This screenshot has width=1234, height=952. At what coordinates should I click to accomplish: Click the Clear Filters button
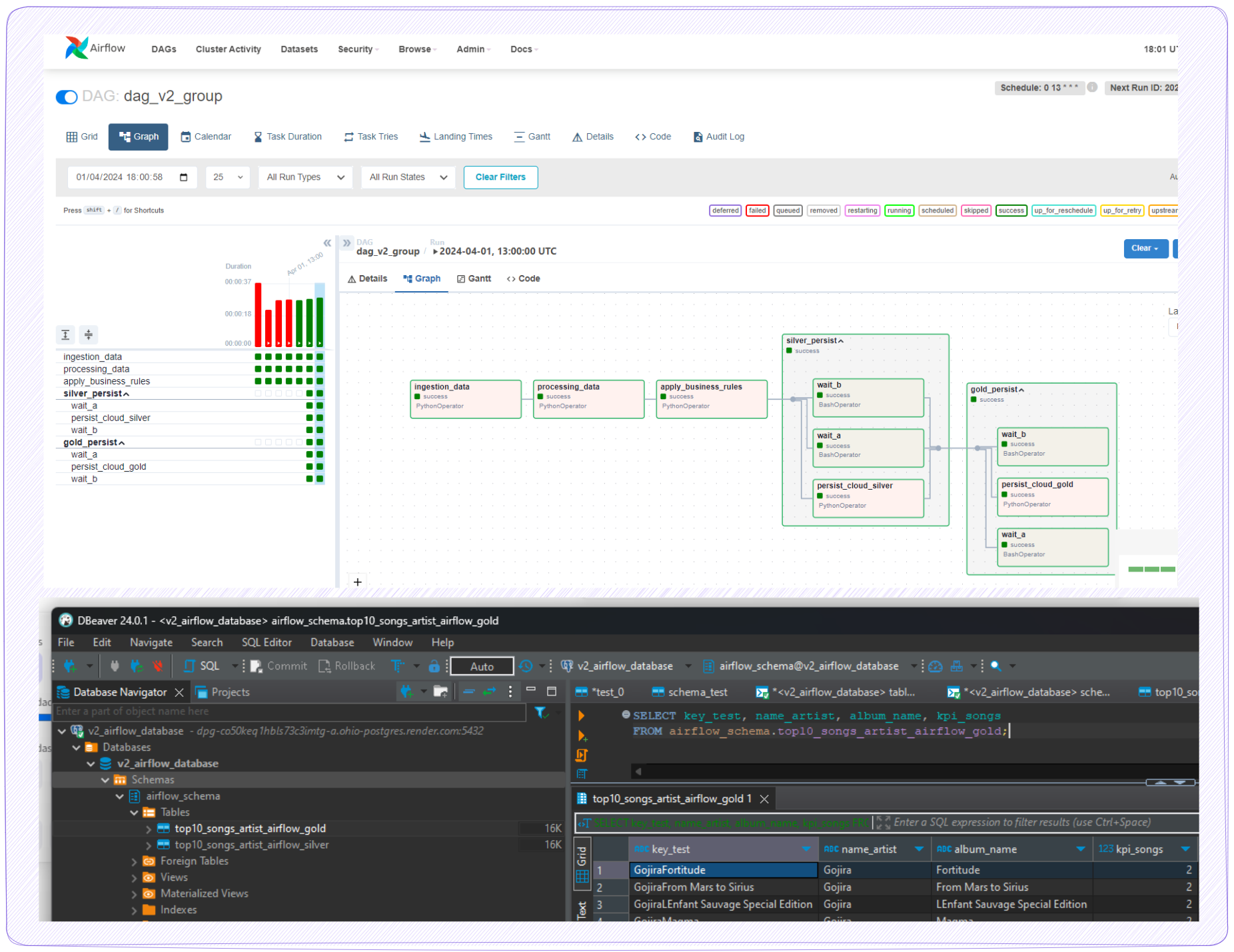pos(500,177)
